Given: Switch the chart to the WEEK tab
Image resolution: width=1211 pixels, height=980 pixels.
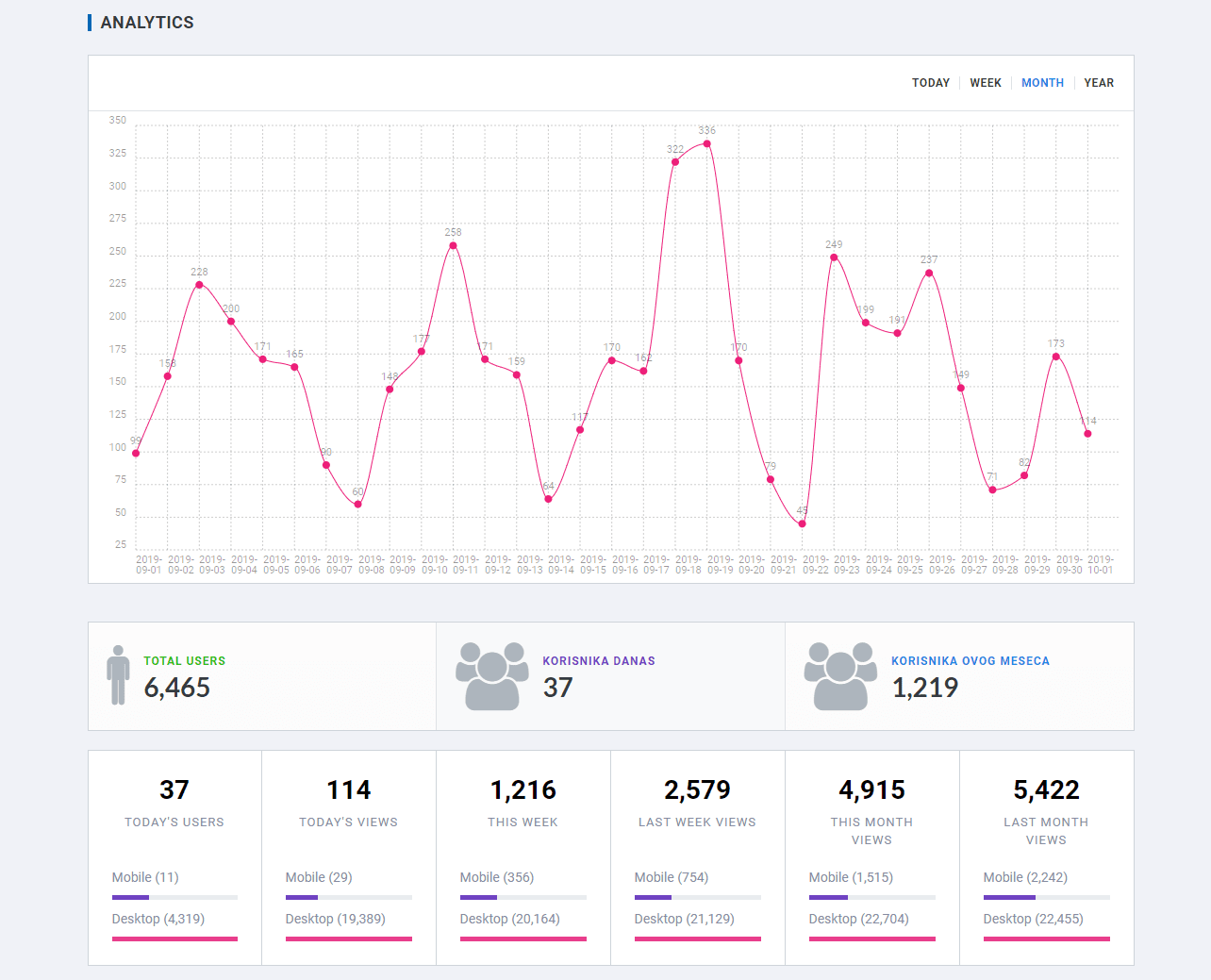Looking at the screenshot, I should pyautogui.click(x=986, y=83).
